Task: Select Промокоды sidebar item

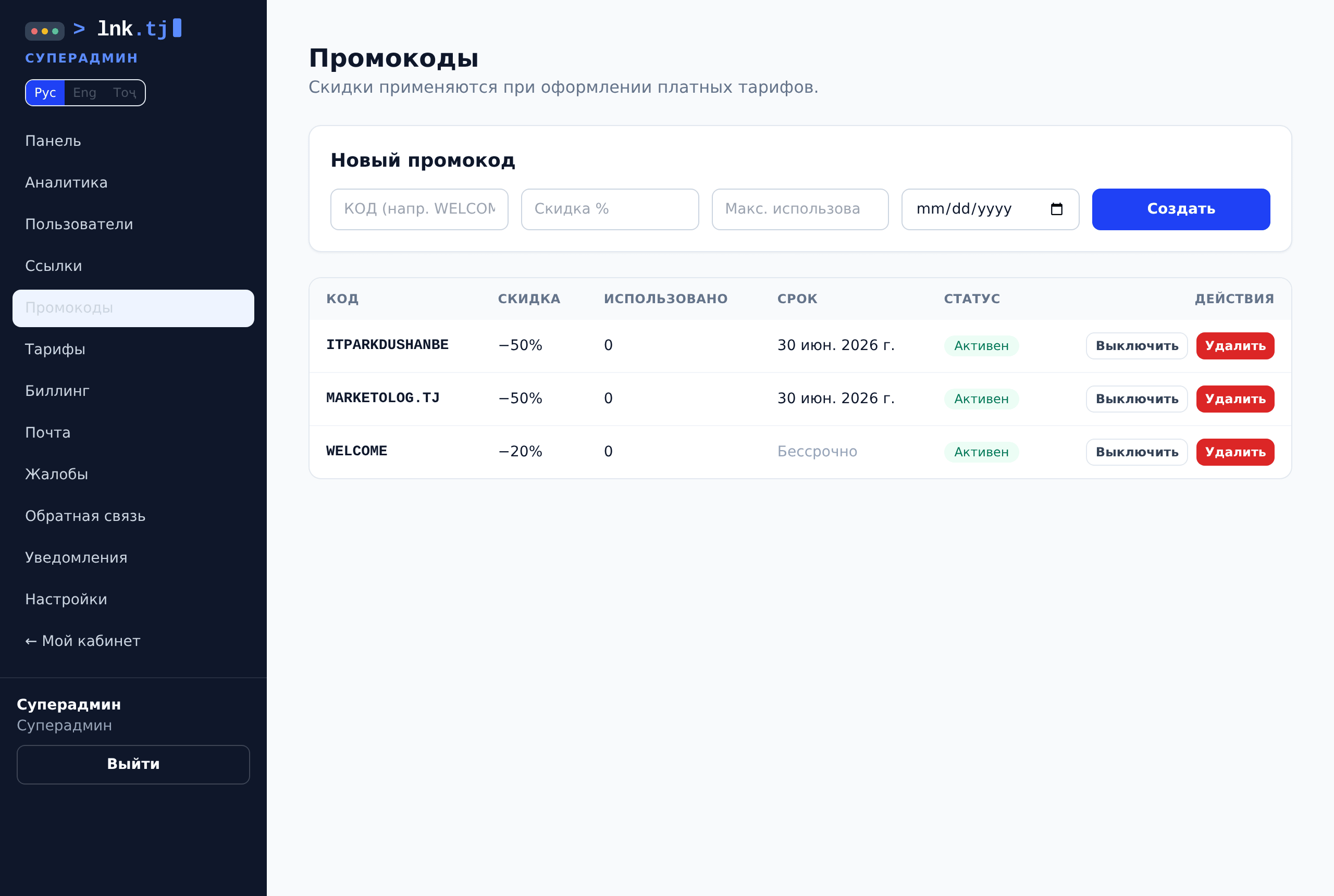Action: click(133, 308)
